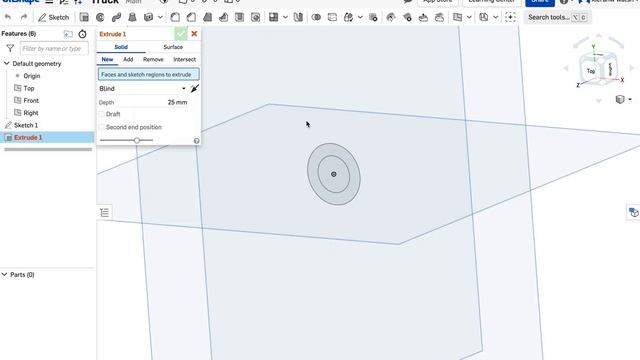This screenshot has width=640, height=360.
Task: Select the Chamfer tool
Action: click(191, 17)
